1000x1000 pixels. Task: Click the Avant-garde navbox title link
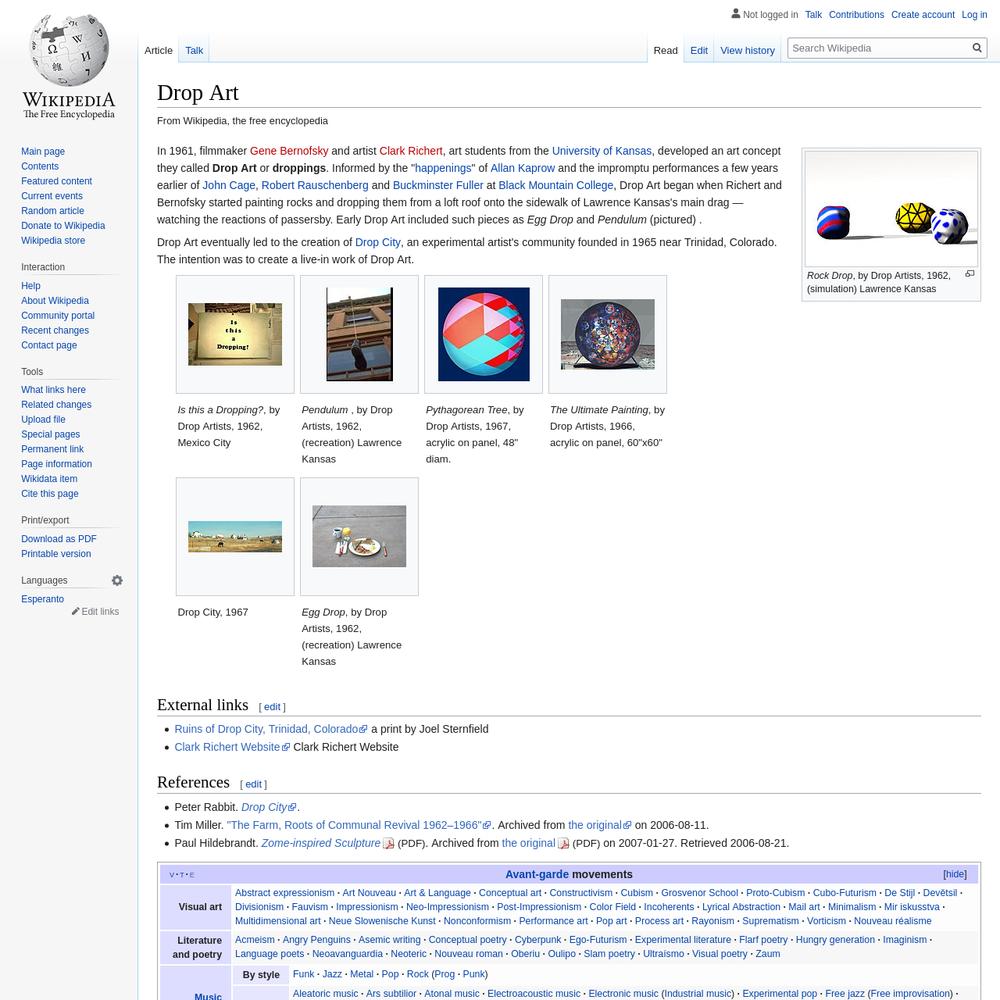point(537,874)
